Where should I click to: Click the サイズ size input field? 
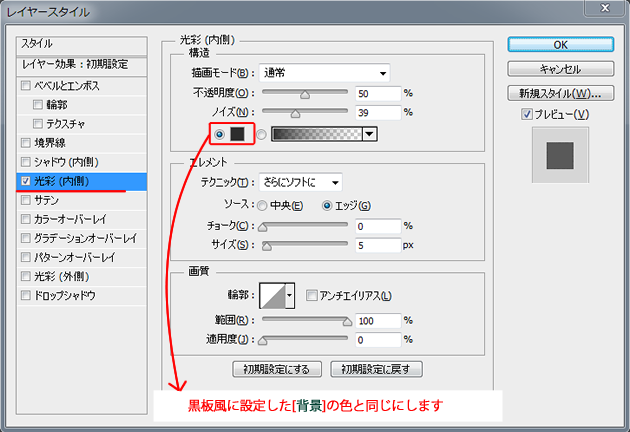377,244
